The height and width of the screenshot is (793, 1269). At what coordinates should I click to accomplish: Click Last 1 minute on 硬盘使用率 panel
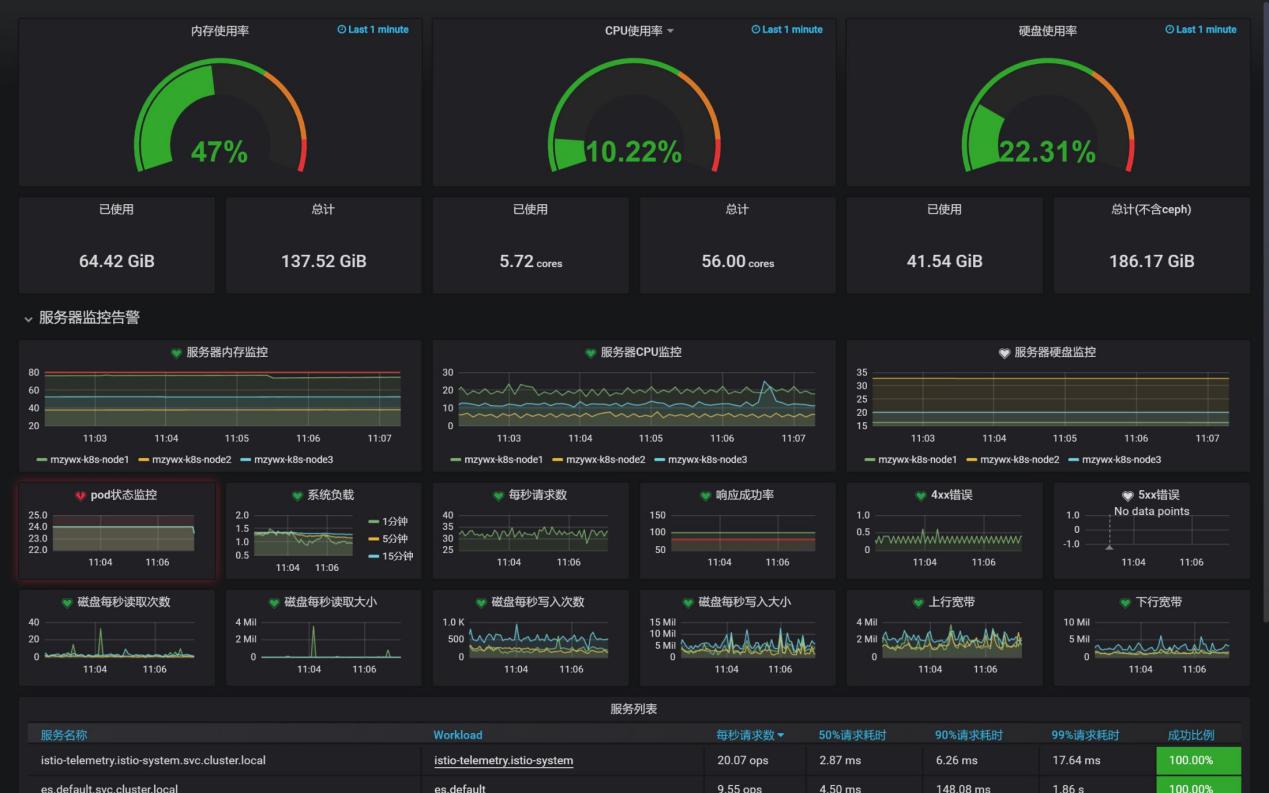[x=1206, y=30]
